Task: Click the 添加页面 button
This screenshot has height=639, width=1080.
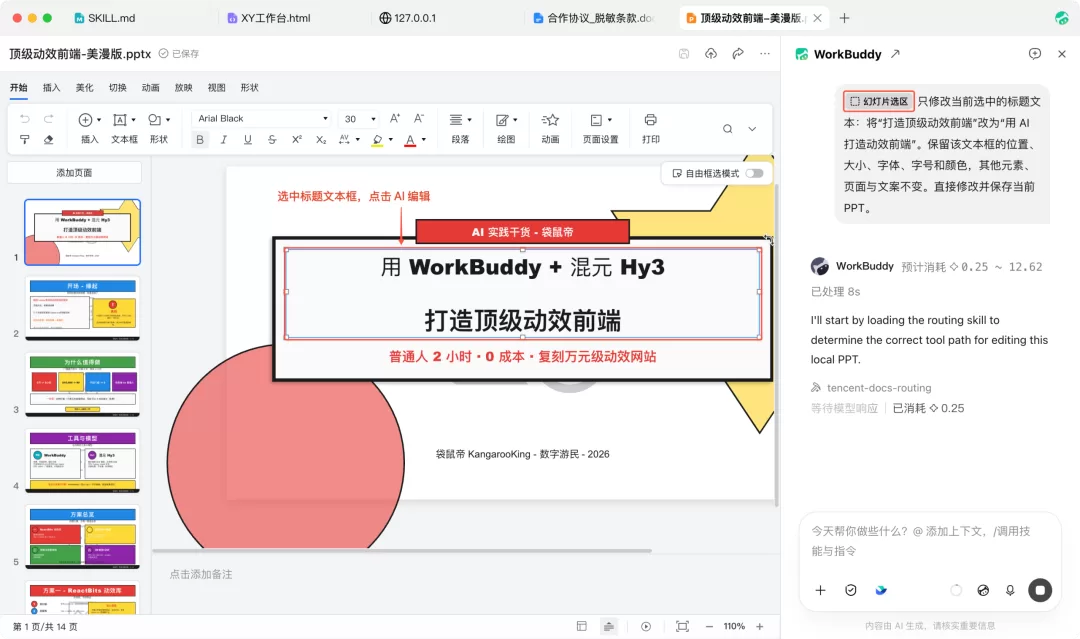Action: (x=74, y=173)
